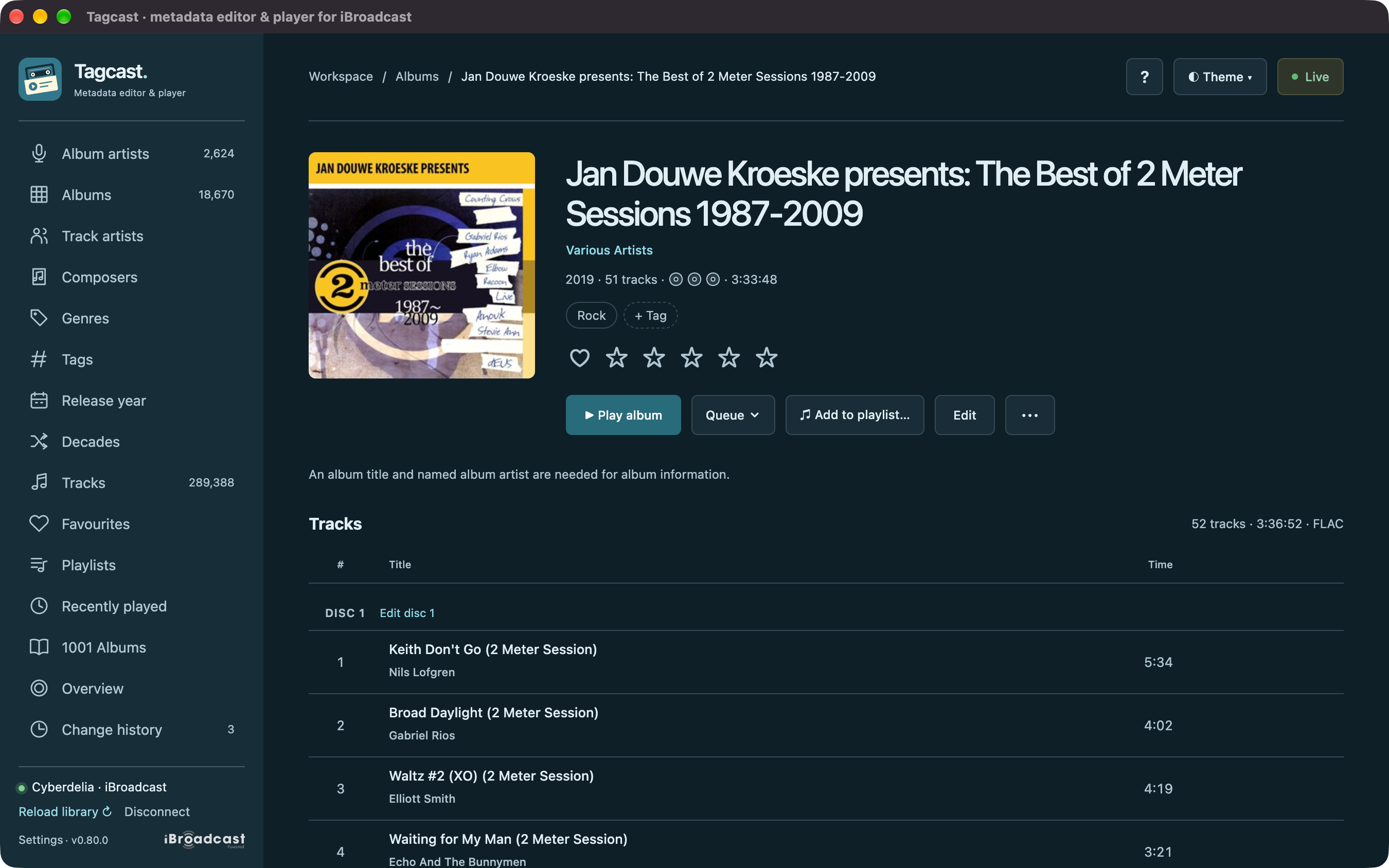Screen dimensions: 1389x868
Task: Go to Workspace breadcrumb
Action: coord(341,76)
